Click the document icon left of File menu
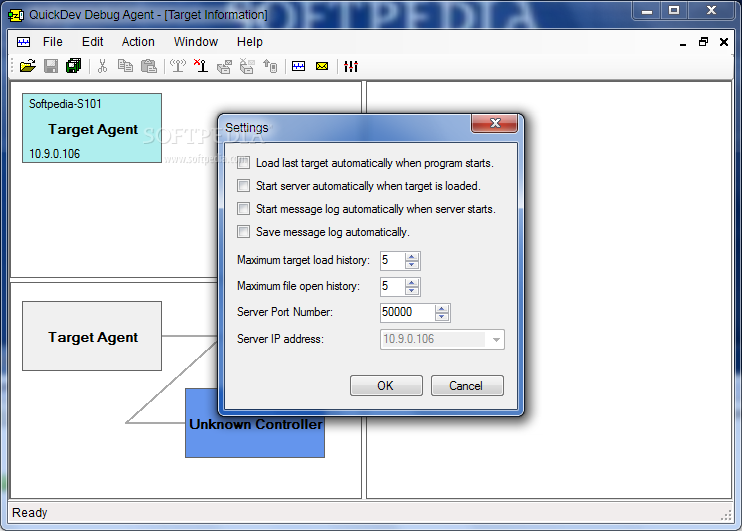This screenshot has height=531, width=742. pos(23,42)
